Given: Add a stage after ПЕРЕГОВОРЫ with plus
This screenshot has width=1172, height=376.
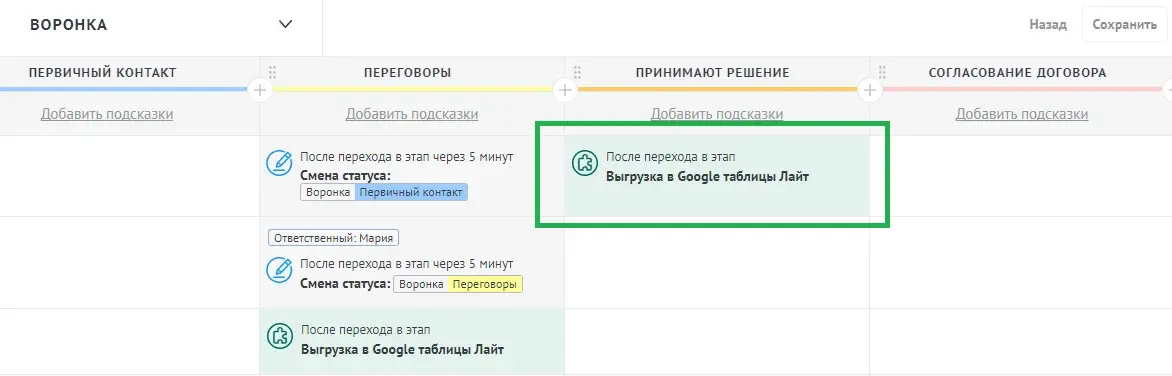Looking at the screenshot, I should coord(564,90).
